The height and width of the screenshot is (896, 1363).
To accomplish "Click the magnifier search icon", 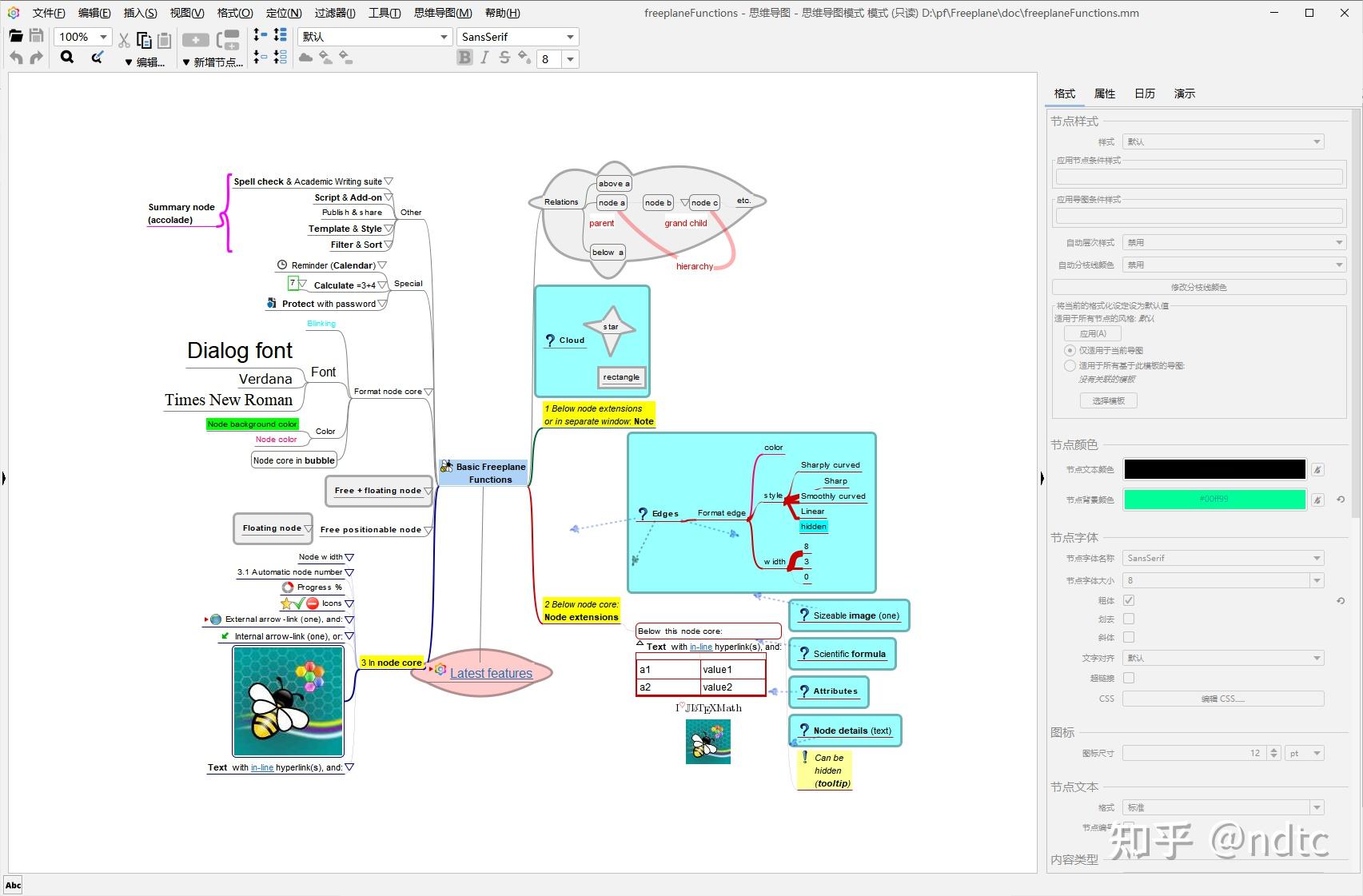I will tap(67, 58).
